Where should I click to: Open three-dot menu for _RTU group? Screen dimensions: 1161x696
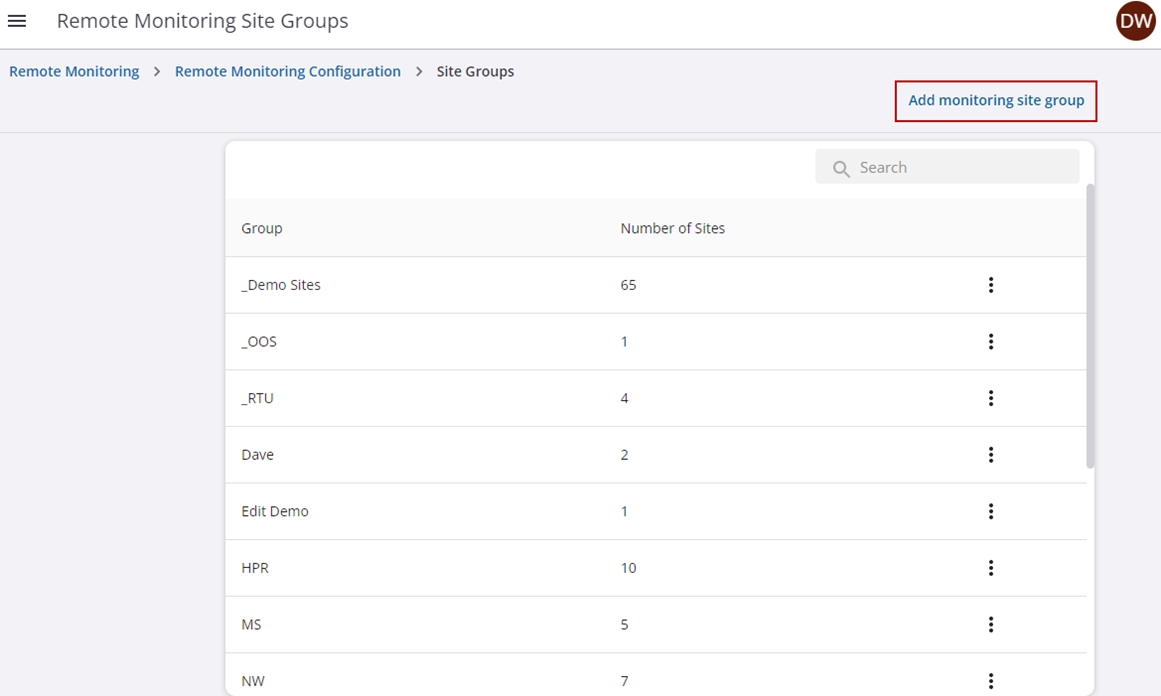pos(990,398)
